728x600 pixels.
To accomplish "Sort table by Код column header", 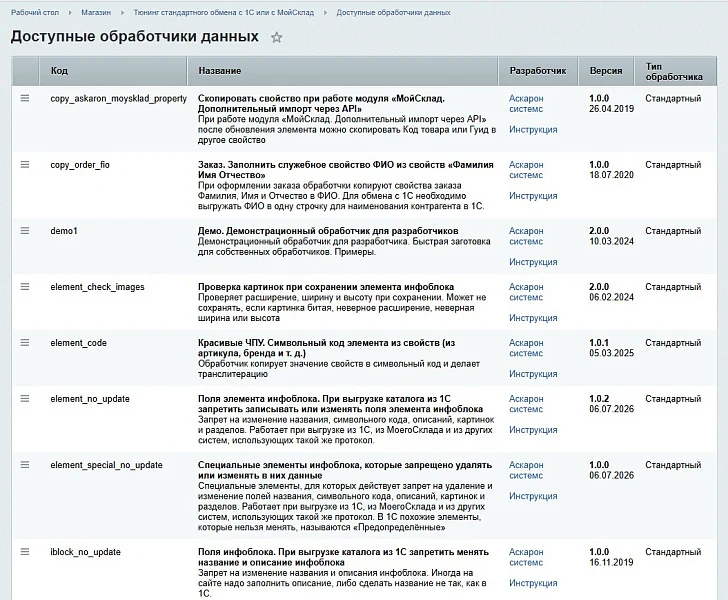I will coord(113,71).
